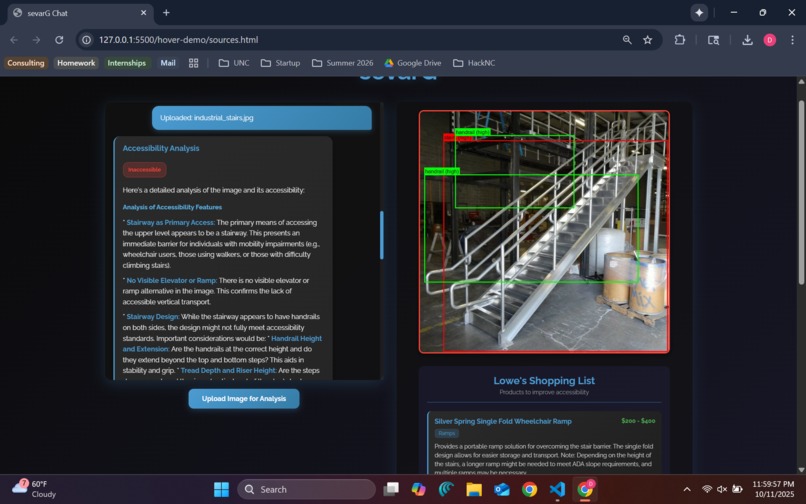806x504 pixels.
Task: Open the weather widget showing 60°F Cloudy
Action: point(34,489)
